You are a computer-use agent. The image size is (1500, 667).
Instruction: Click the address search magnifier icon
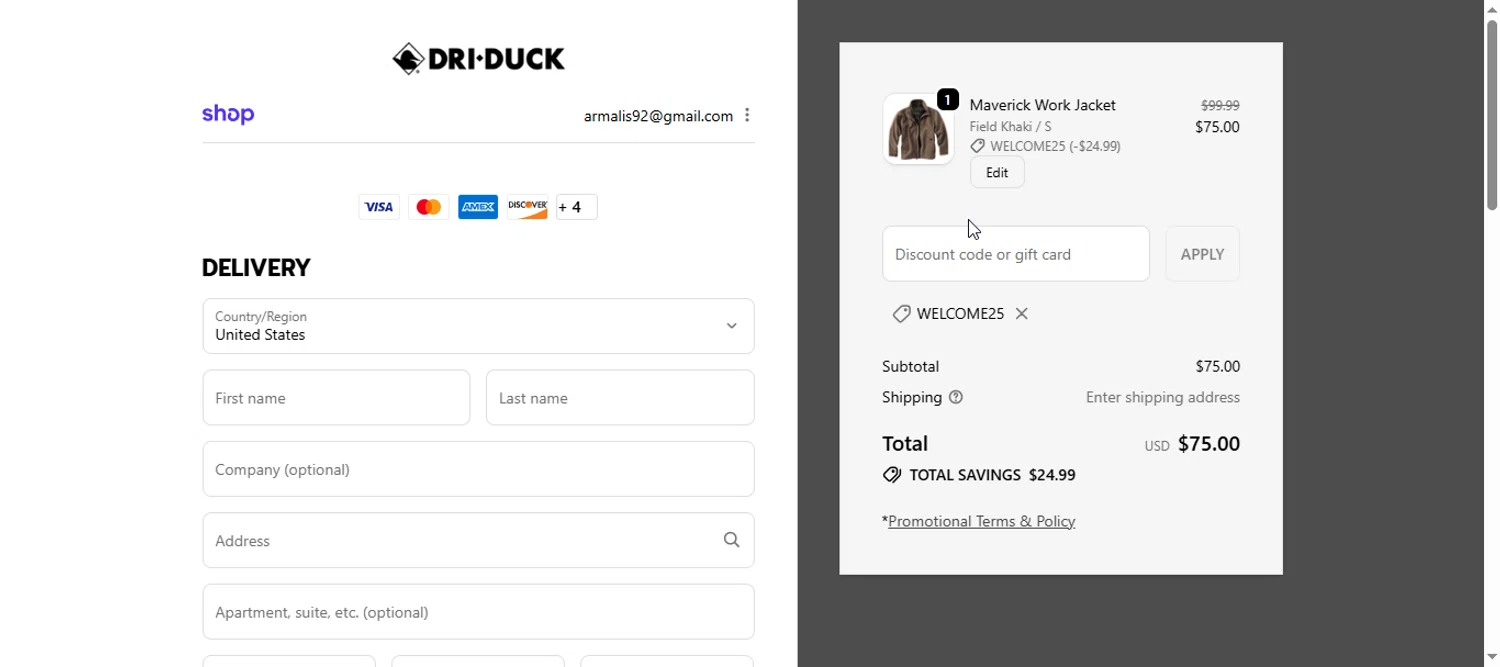click(x=732, y=540)
